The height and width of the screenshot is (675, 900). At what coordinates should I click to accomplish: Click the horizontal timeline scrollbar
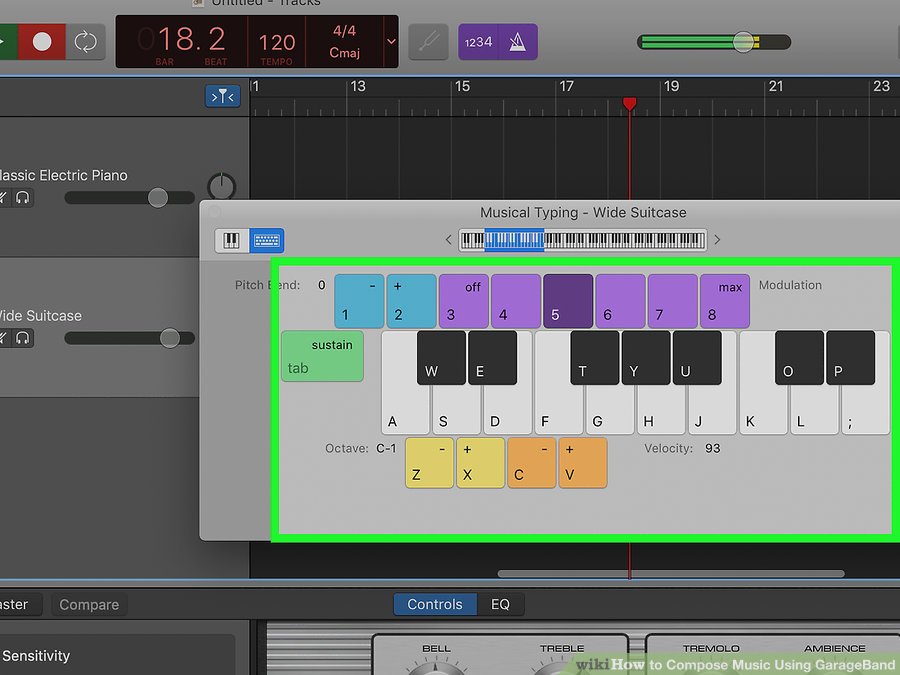(671, 573)
